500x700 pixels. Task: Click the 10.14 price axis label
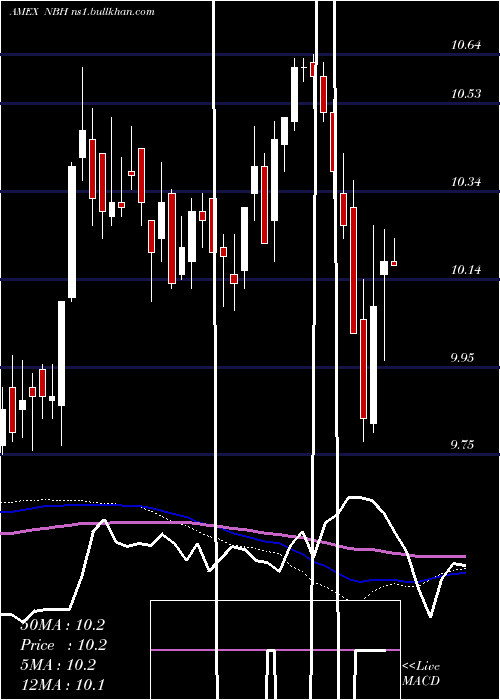pyautogui.click(x=466, y=270)
